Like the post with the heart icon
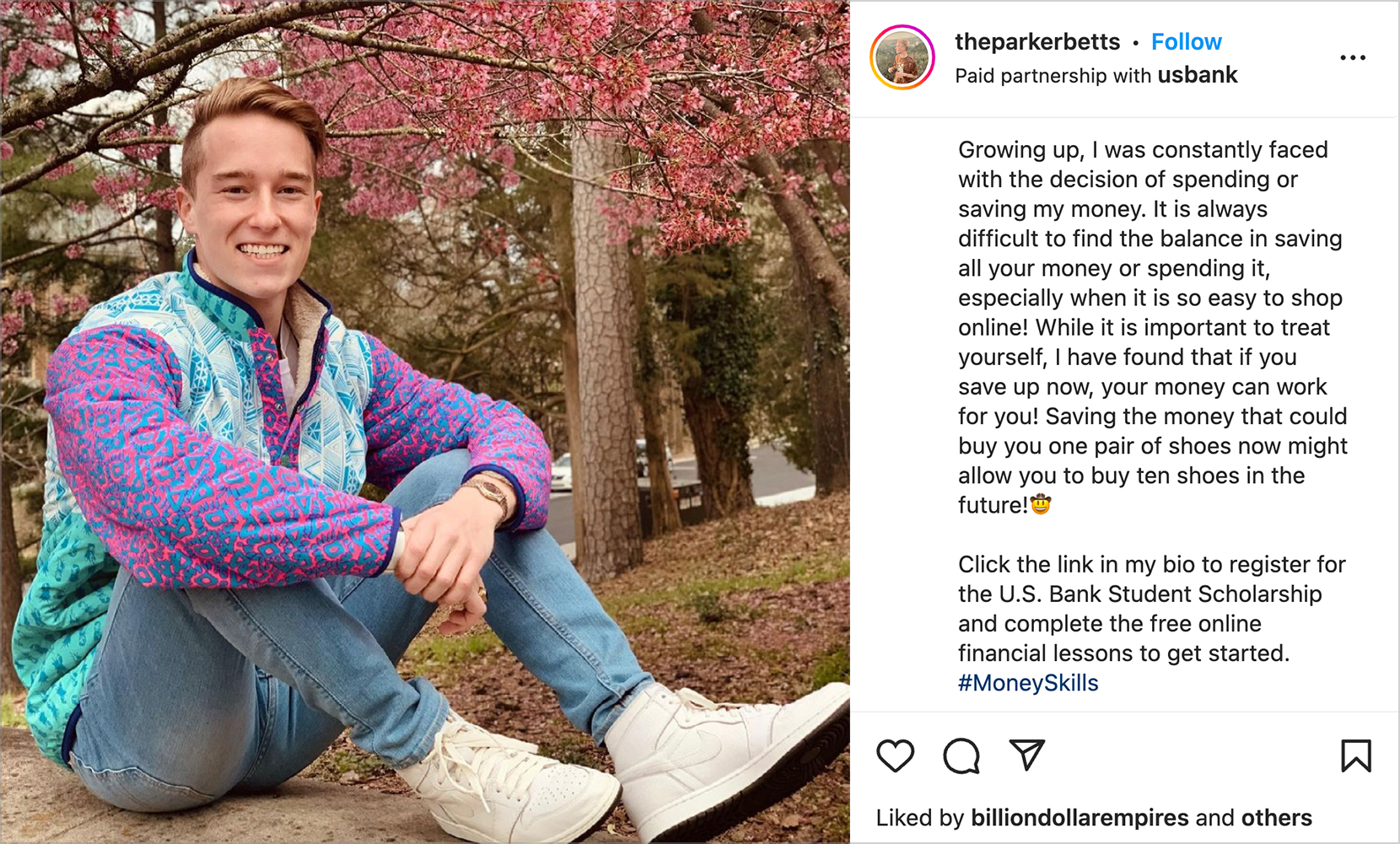The width and height of the screenshot is (1400, 844). pos(895,755)
